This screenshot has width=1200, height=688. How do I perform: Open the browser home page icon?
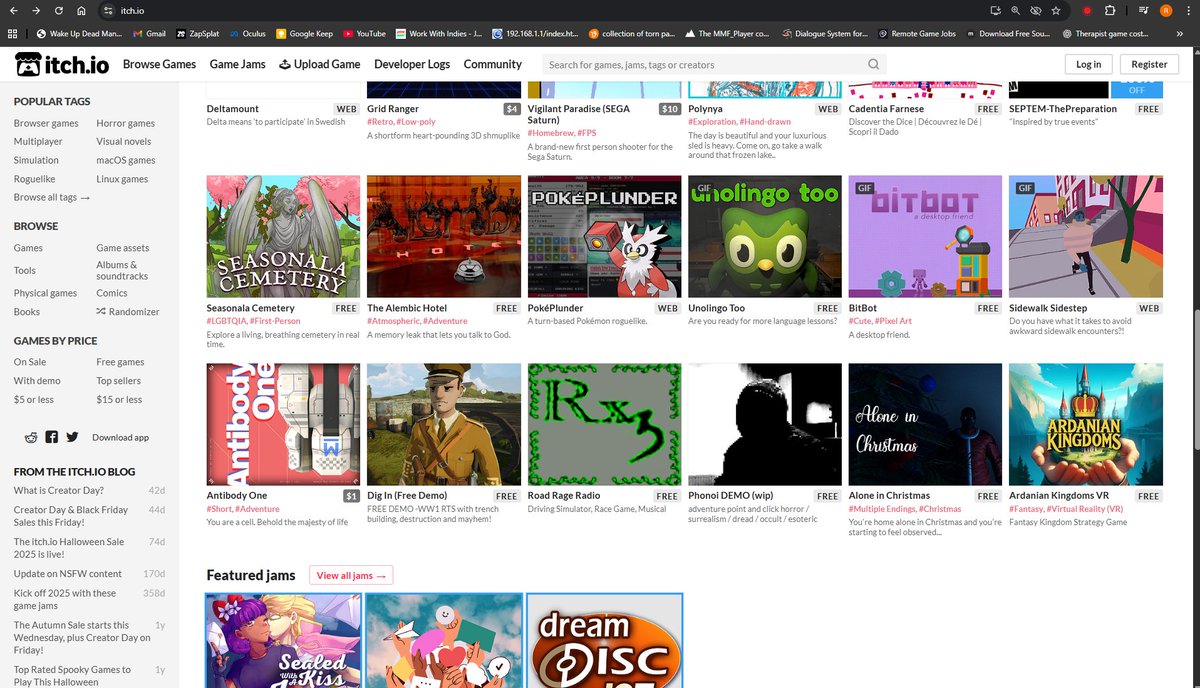click(82, 10)
